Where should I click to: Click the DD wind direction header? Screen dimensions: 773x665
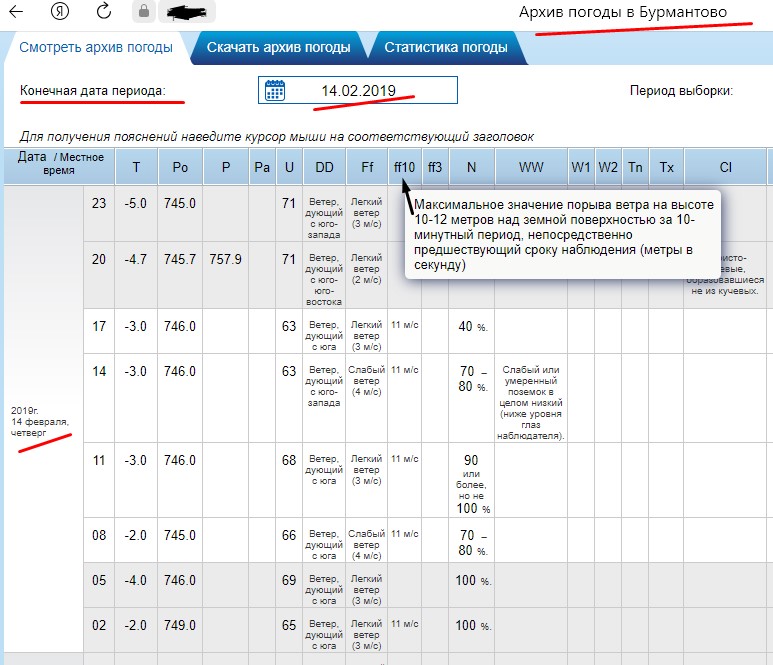click(x=324, y=167)
